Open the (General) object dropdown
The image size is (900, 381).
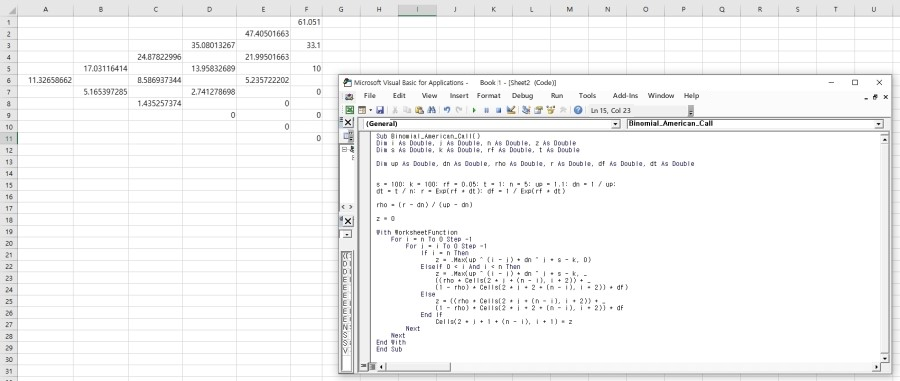(x=616, y=124)
